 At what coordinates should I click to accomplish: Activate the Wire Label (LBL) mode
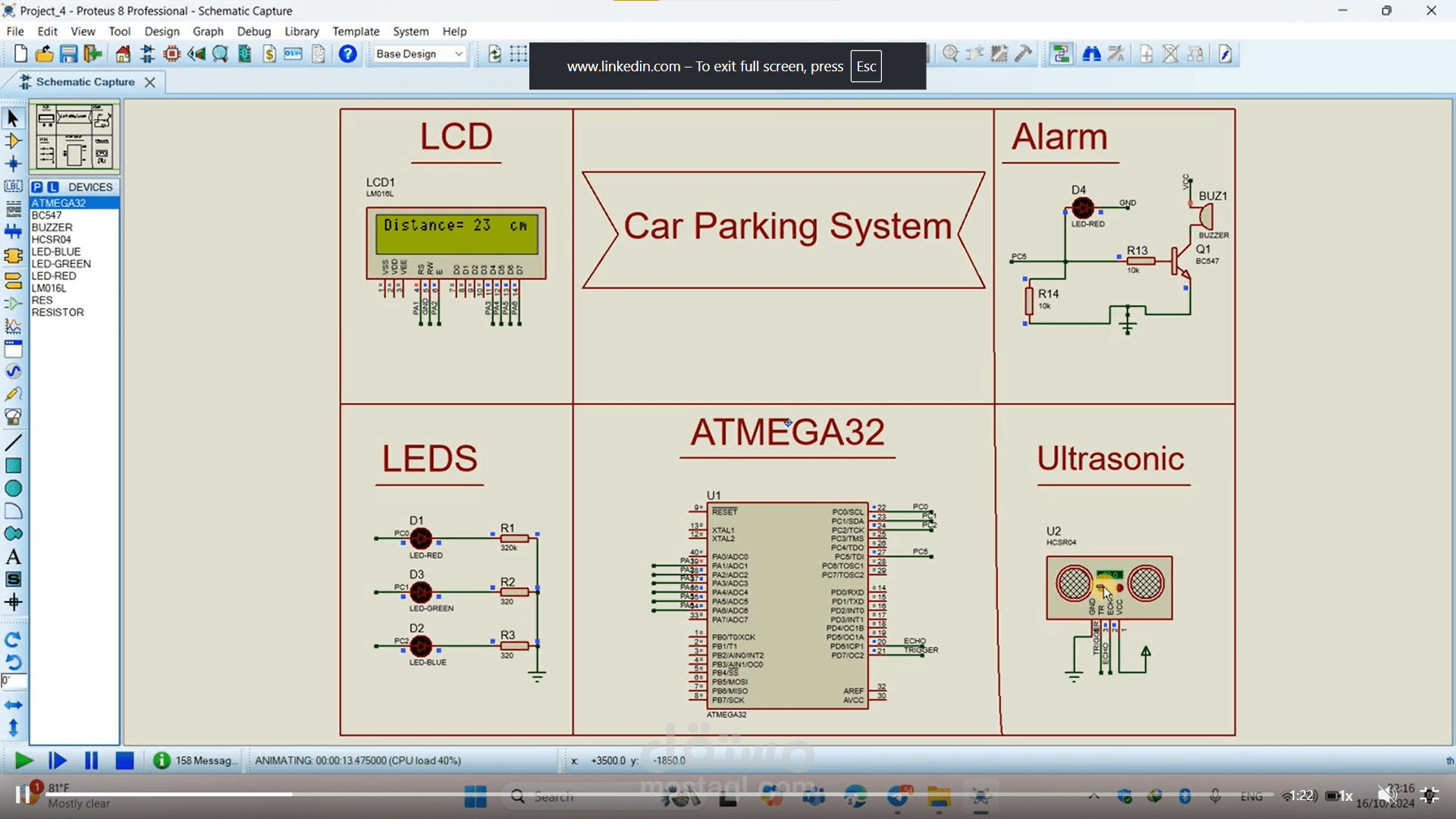(x=13, y=186)
